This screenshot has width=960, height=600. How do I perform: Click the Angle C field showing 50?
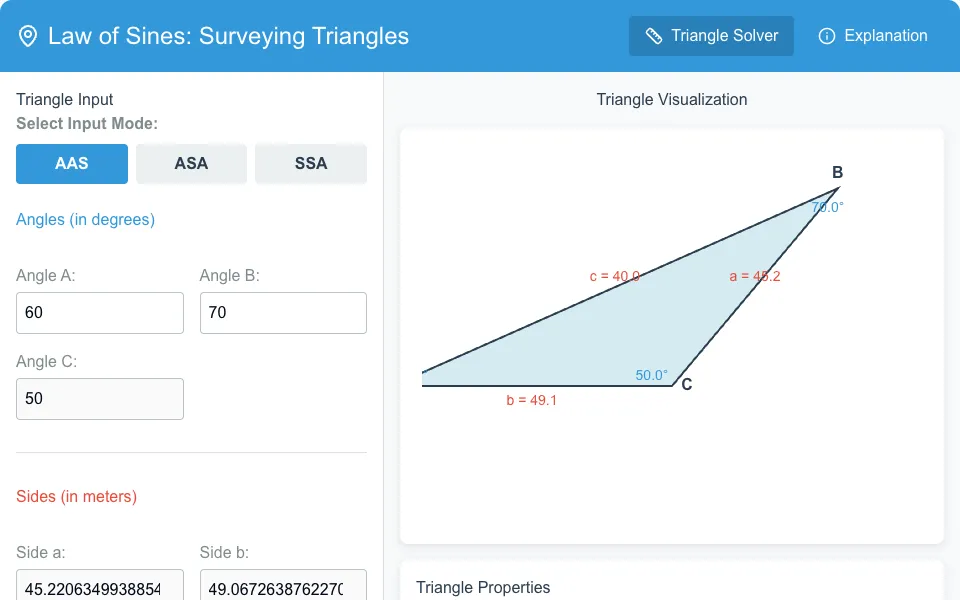point(100,399)
